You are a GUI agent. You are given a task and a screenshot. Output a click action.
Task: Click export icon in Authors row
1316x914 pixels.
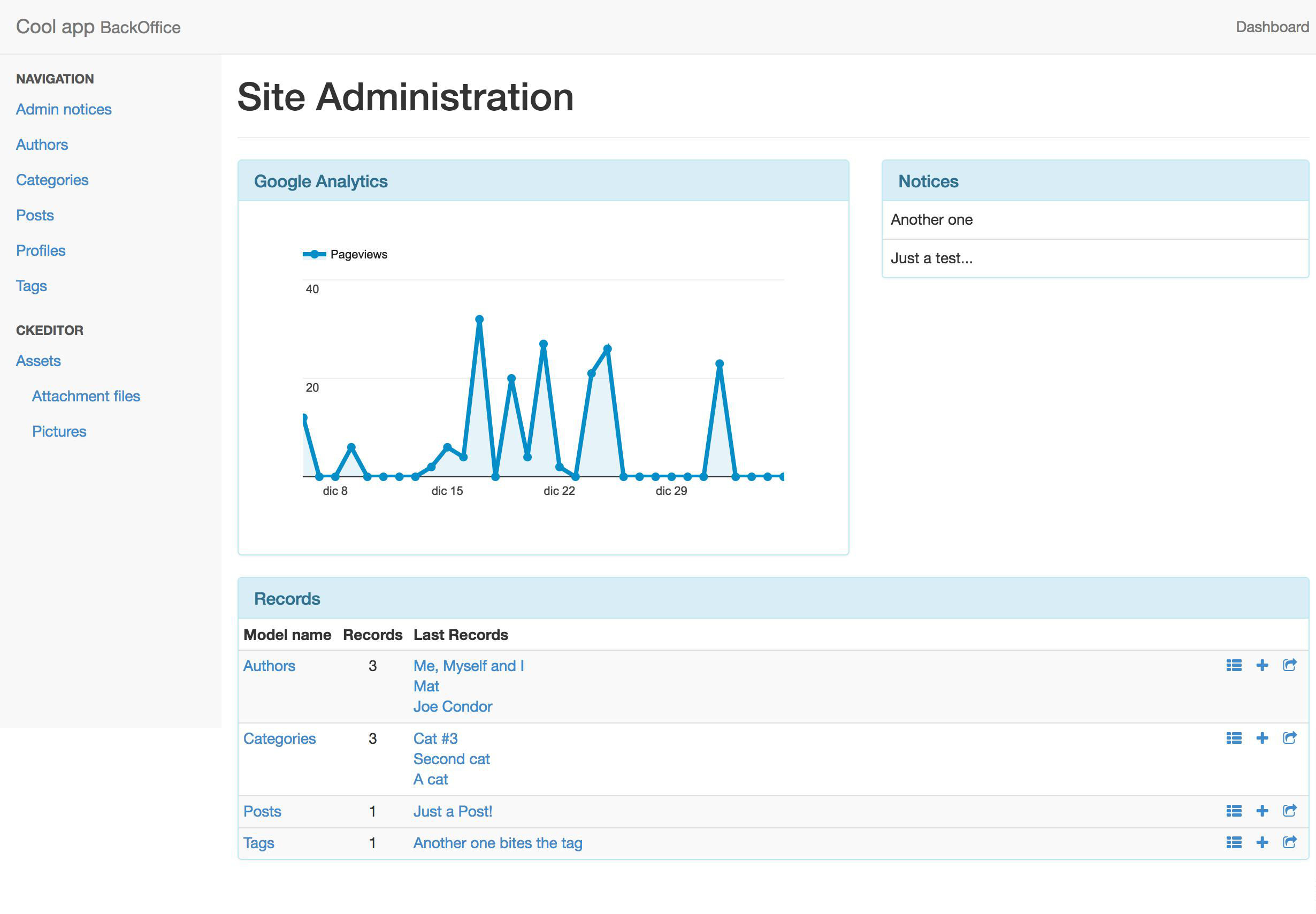point(1289,665)
